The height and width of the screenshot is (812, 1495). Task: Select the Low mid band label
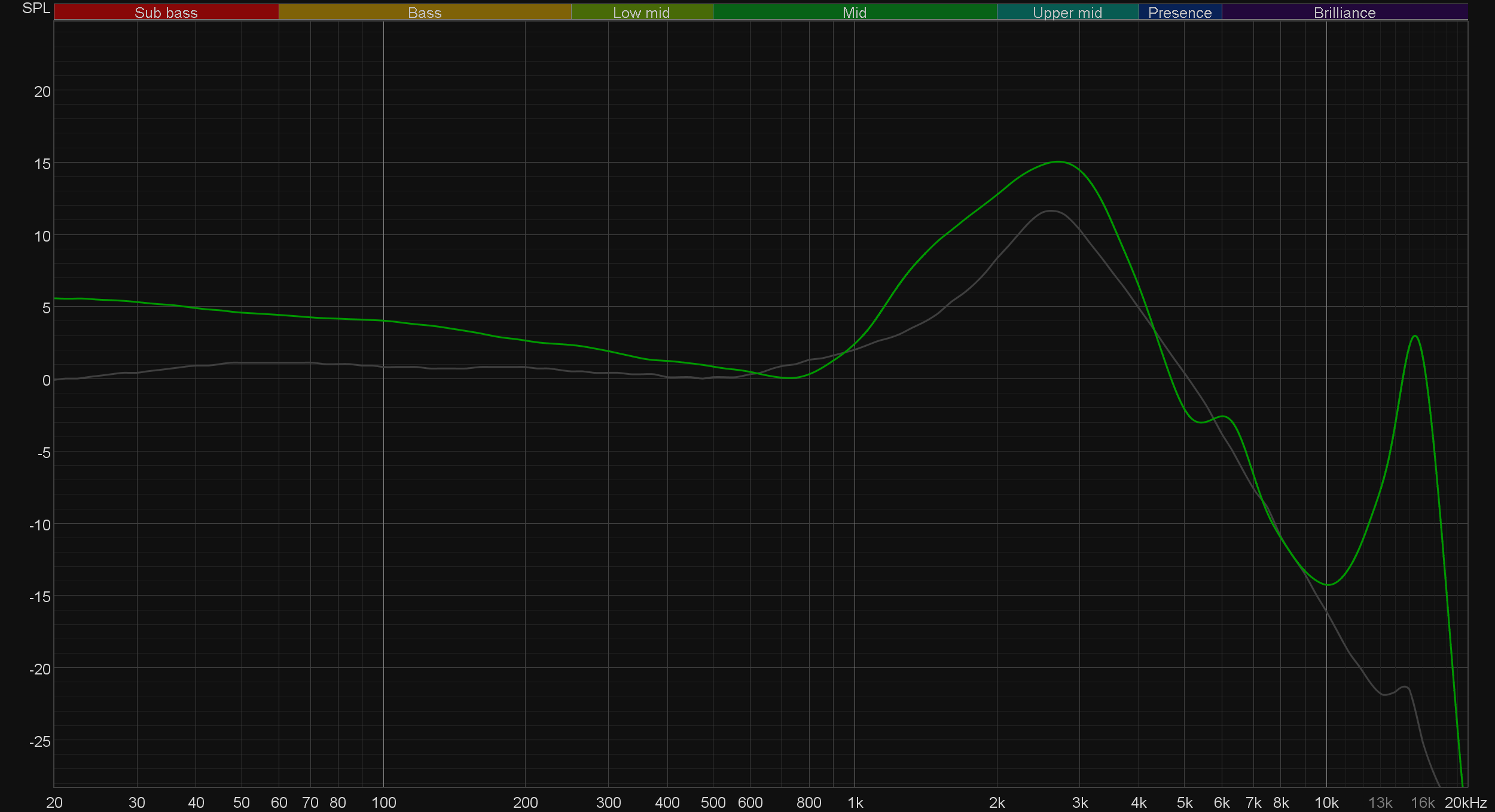tap(641, 13)
